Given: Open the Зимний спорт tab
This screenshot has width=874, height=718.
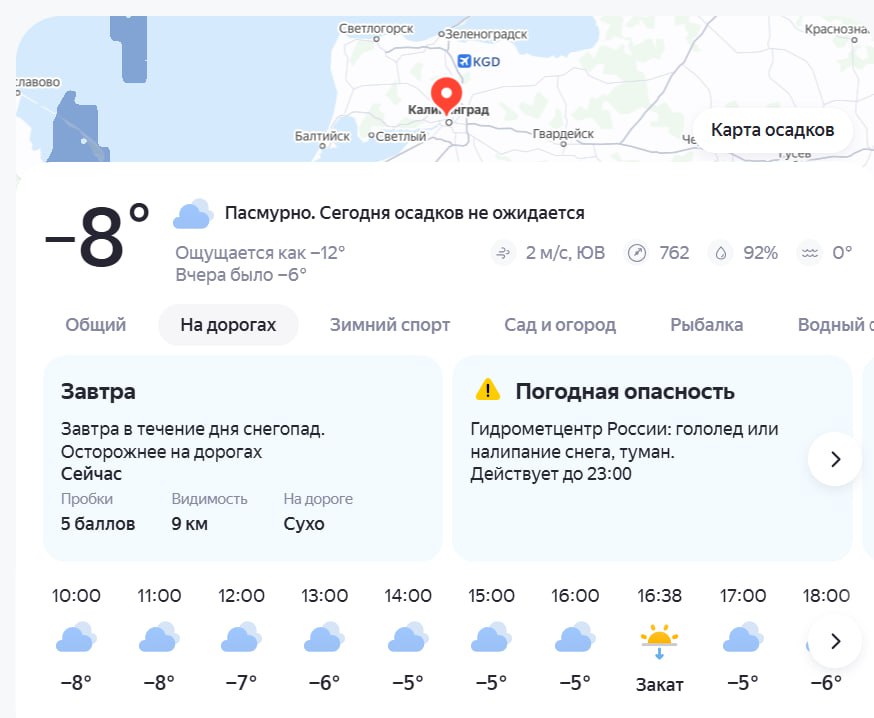Looking at the screenshot, I should click(x=389, y=324).
